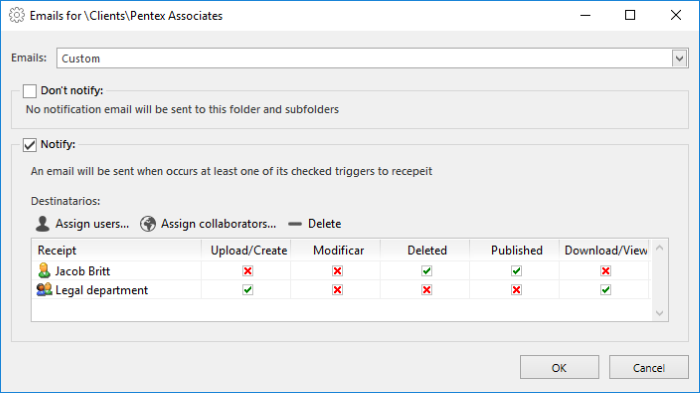Screen dimensions: 700x393
Task: Toggle Jacob Britt's Upload/Create trigger
Action: [x=248, y=271]
